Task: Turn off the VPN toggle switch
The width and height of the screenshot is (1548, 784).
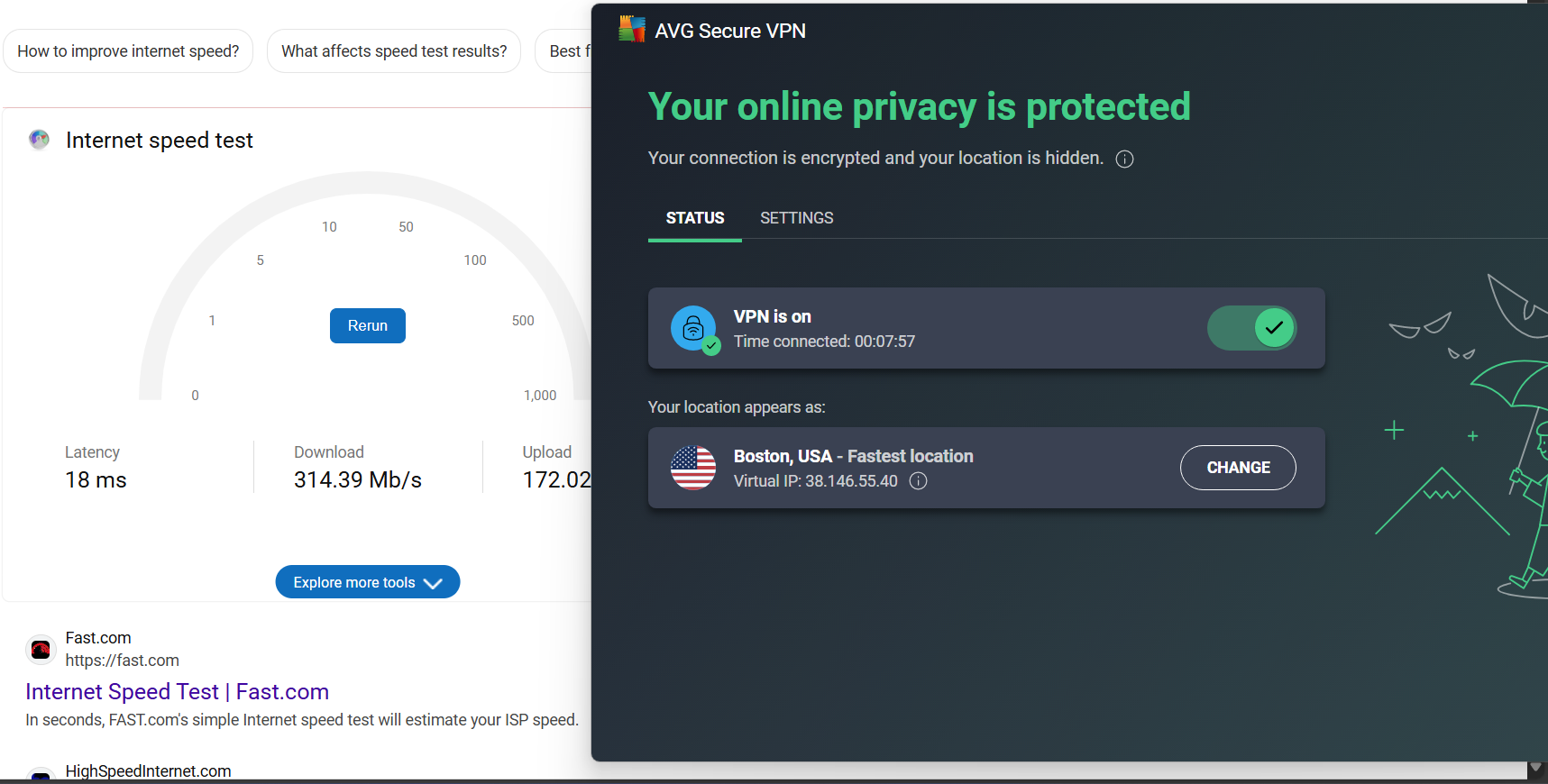Action: point(1251,328)
